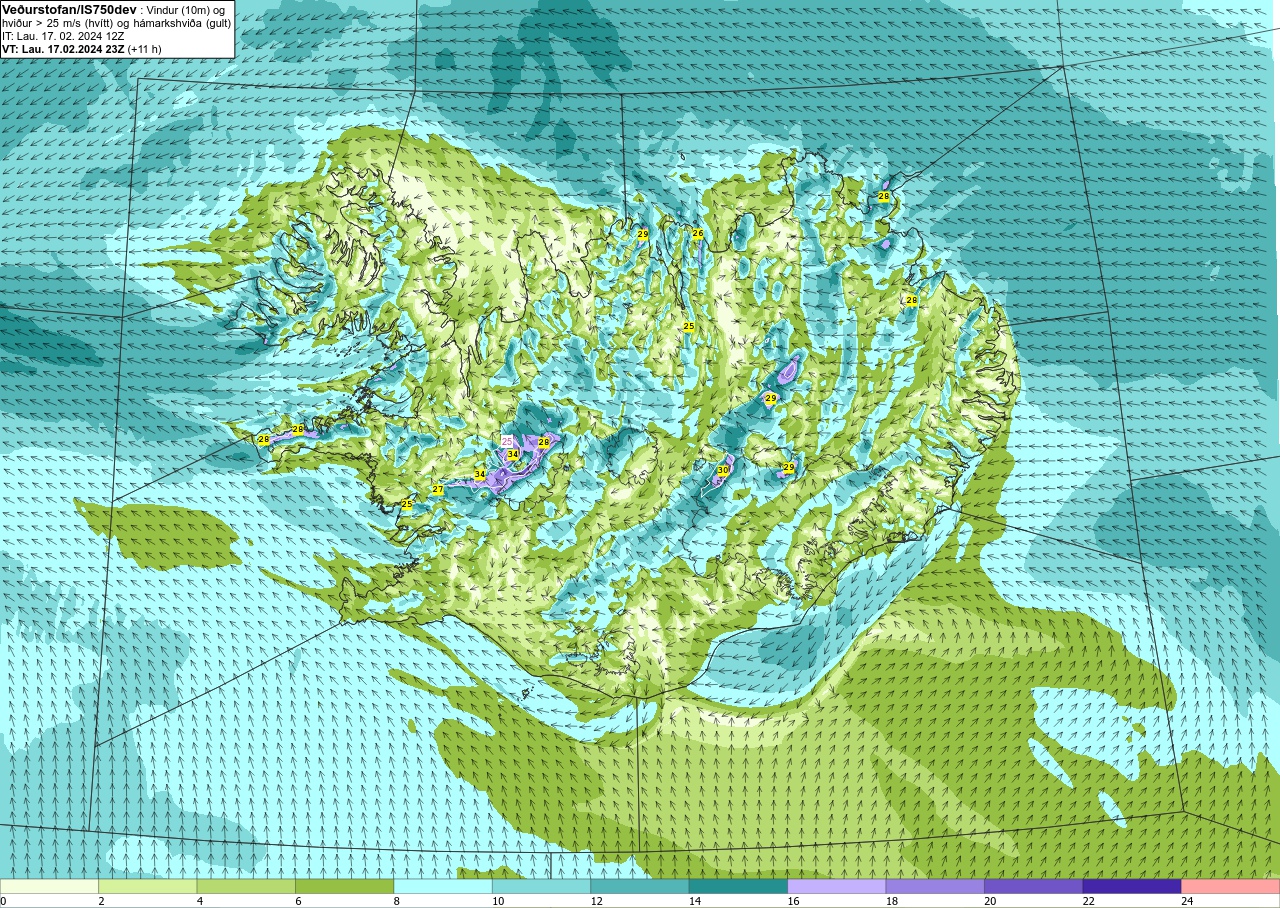Pick the 16–18 m/s lavender legend swatch
Viewport: 1280px width, 908px height.
click(837, 886)
